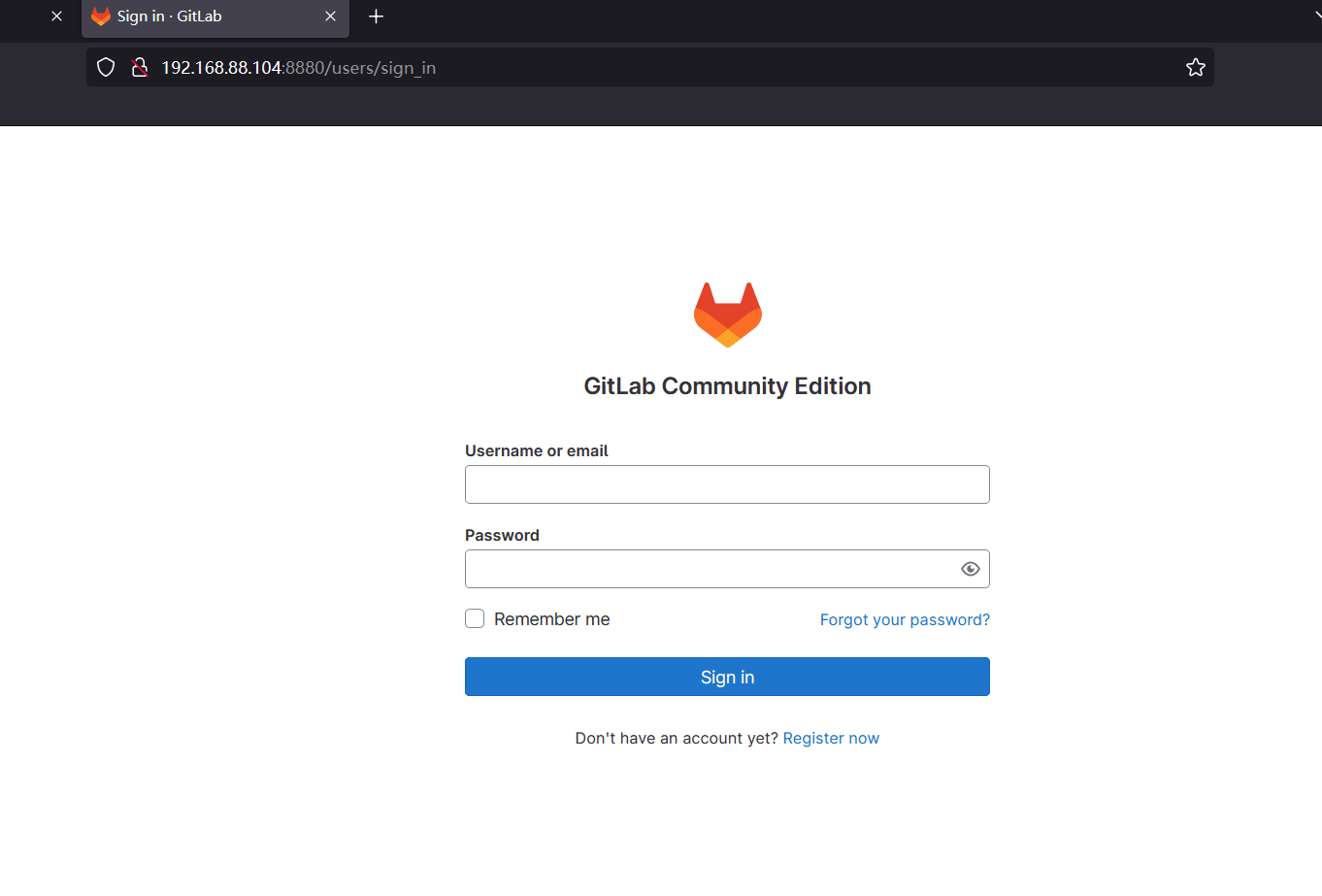
Task: Click the GitLab Community Edition heading
Action: tap(727, 385)
